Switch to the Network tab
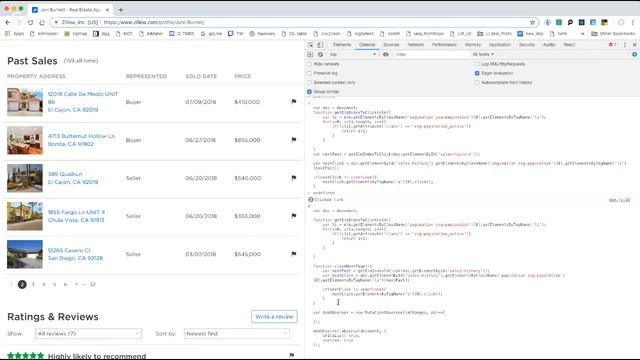The height and width of the screenshot is (360, 640). click(x=416, y=44)
